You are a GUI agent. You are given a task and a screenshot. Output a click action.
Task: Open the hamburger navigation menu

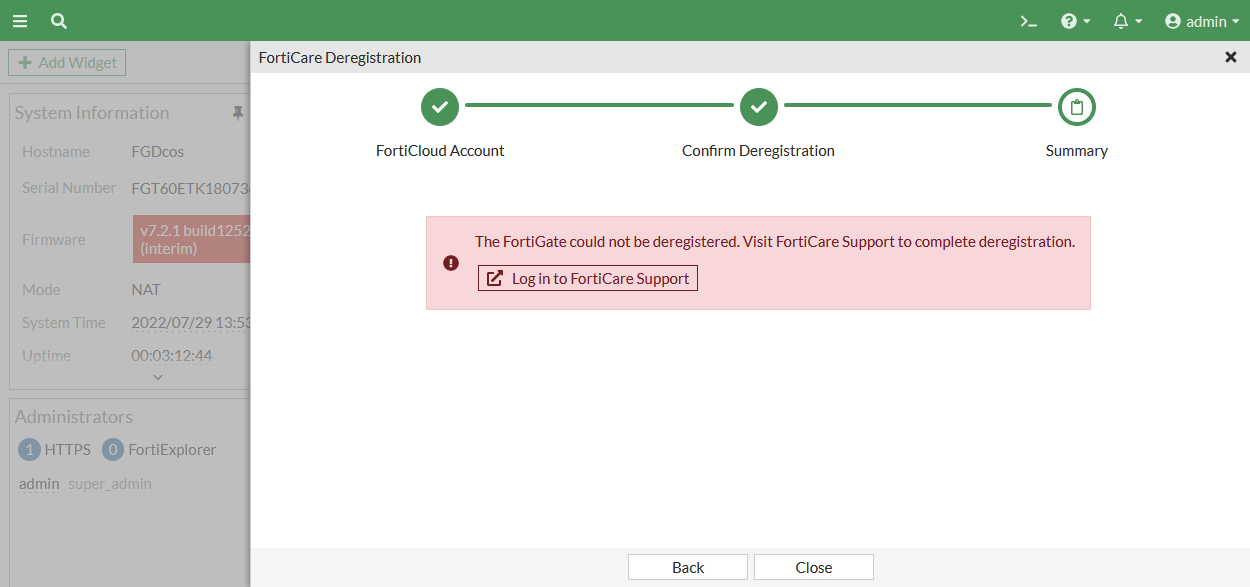20,21
